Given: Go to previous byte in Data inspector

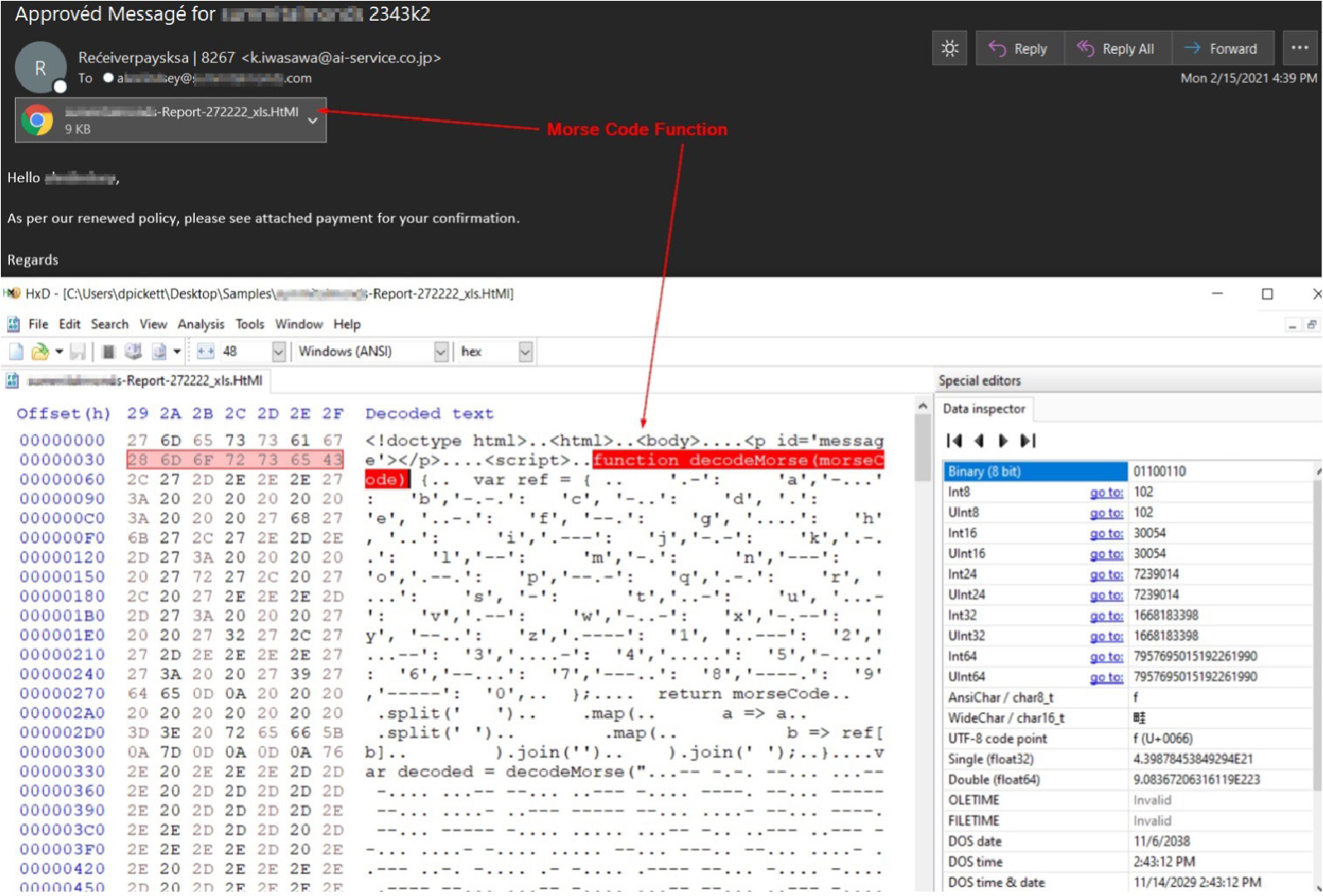Looking at the screenshot, I should [979, 441].
